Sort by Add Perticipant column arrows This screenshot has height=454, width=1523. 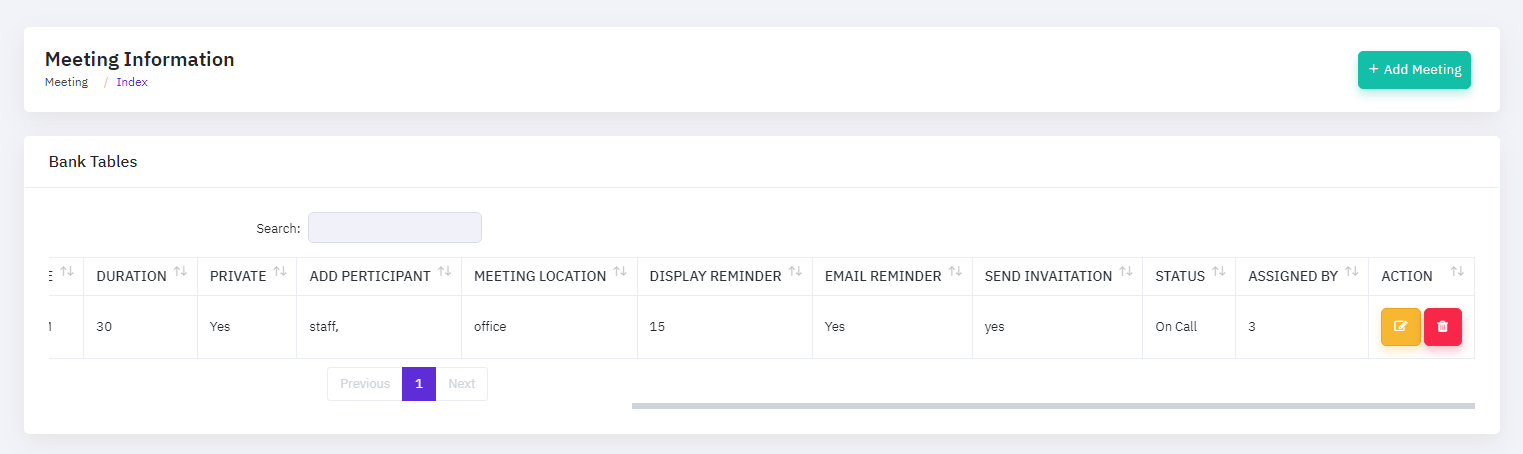[x=445, y=272]
